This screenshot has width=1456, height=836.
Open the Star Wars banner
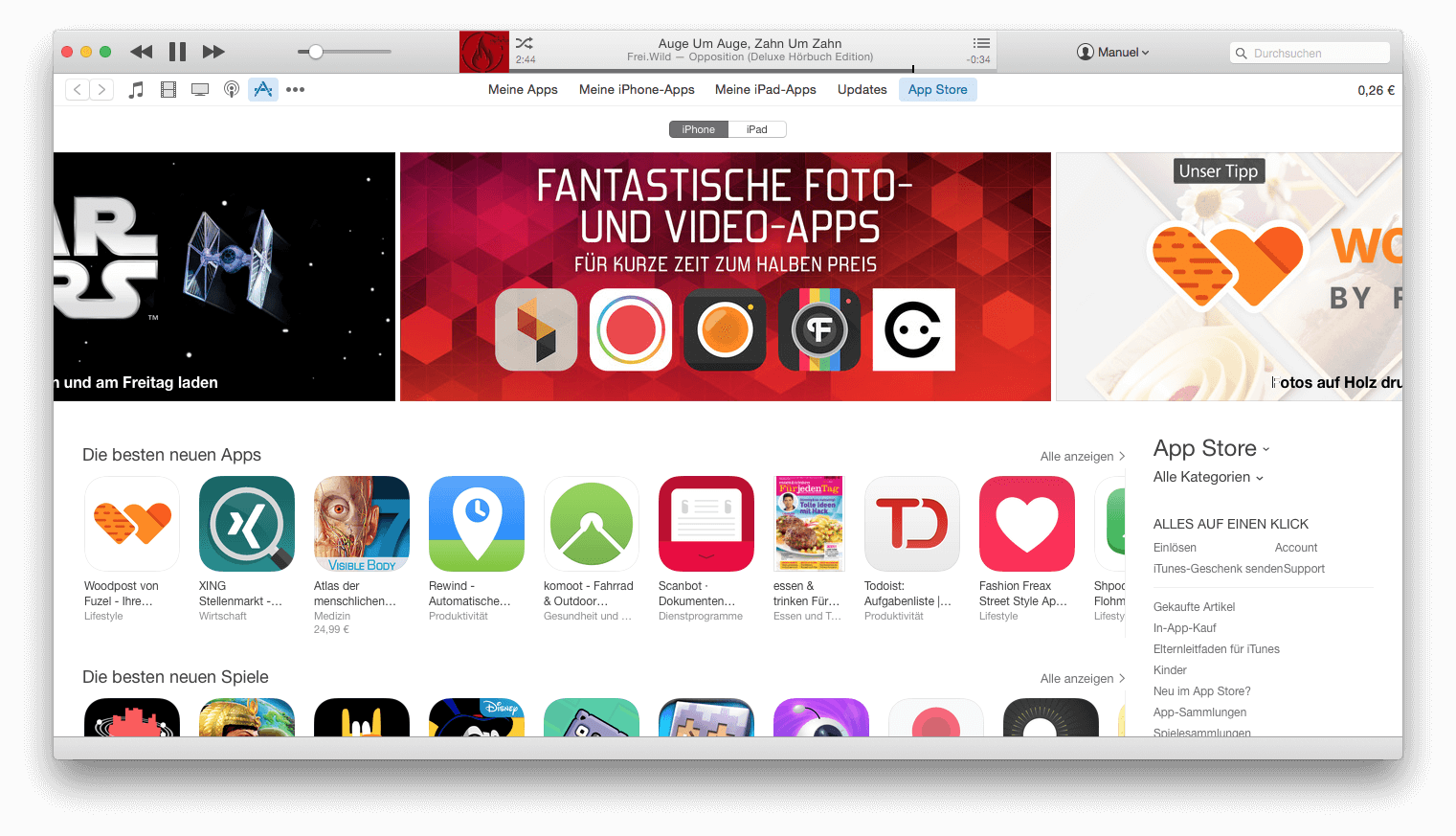pos(224,277)
